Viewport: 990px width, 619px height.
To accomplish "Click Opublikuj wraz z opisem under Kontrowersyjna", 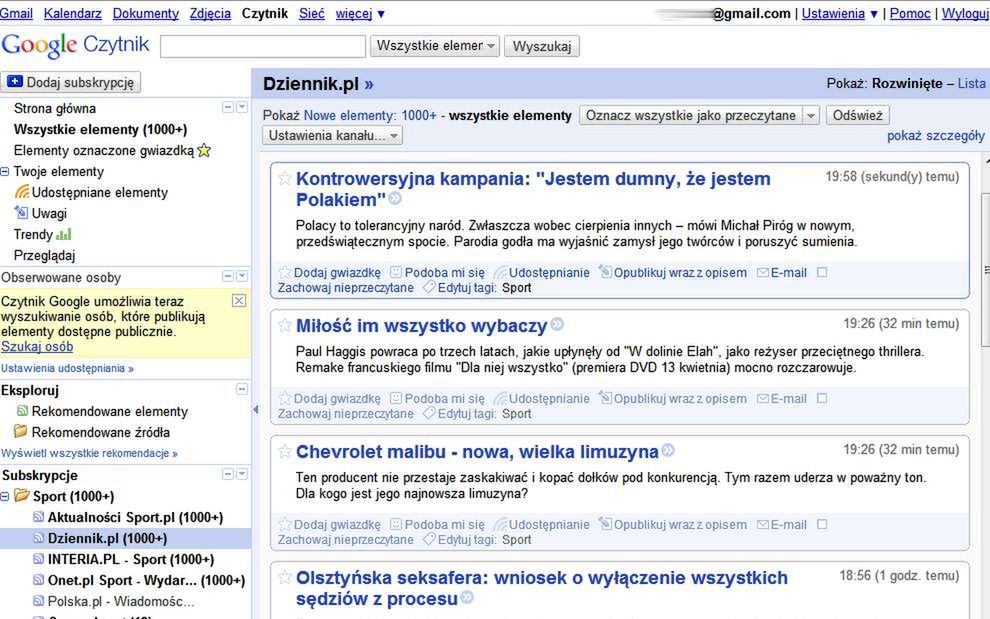I will pos(673,273).
